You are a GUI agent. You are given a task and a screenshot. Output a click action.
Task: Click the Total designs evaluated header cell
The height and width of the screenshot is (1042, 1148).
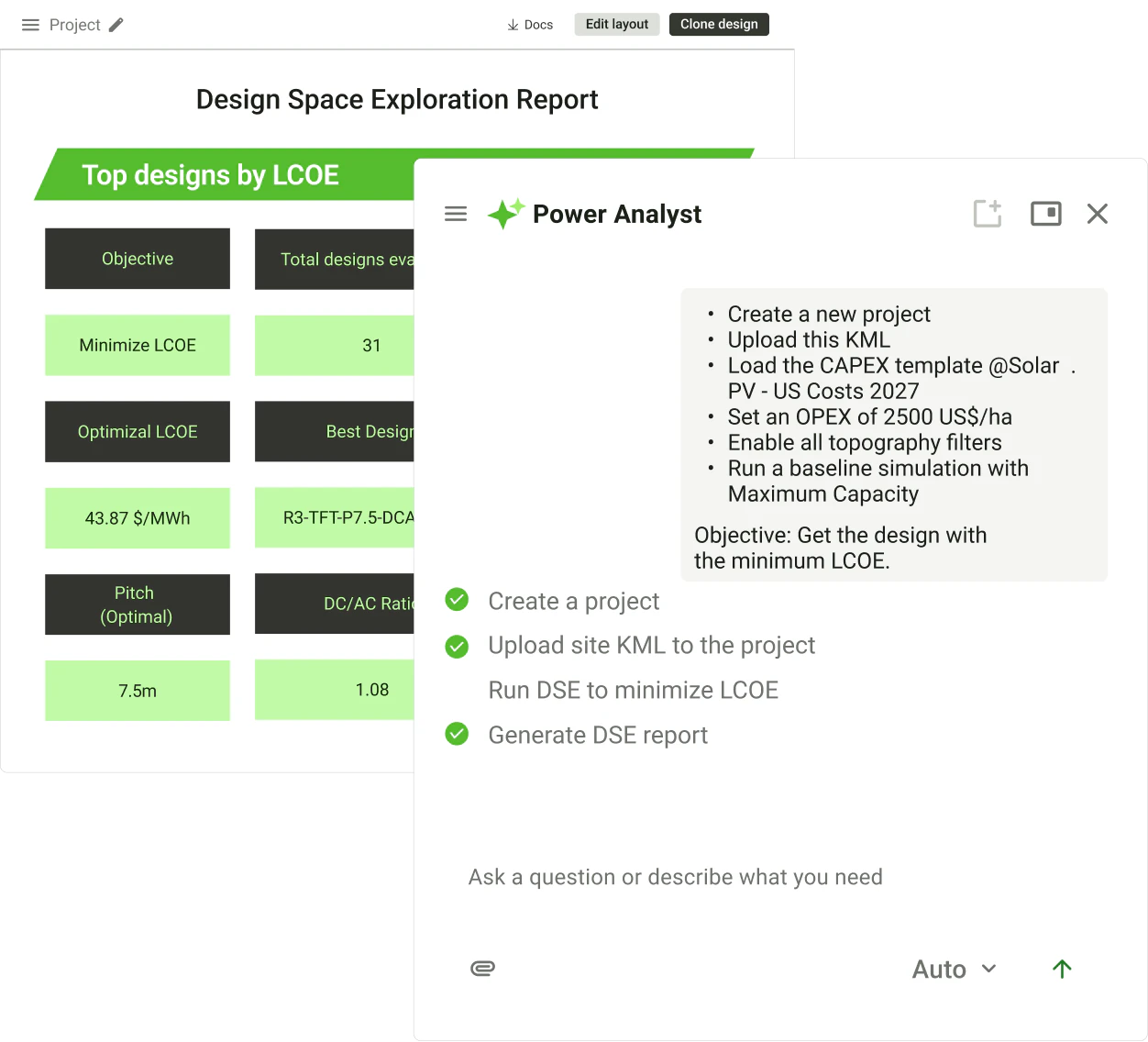[x=335, y=260]
